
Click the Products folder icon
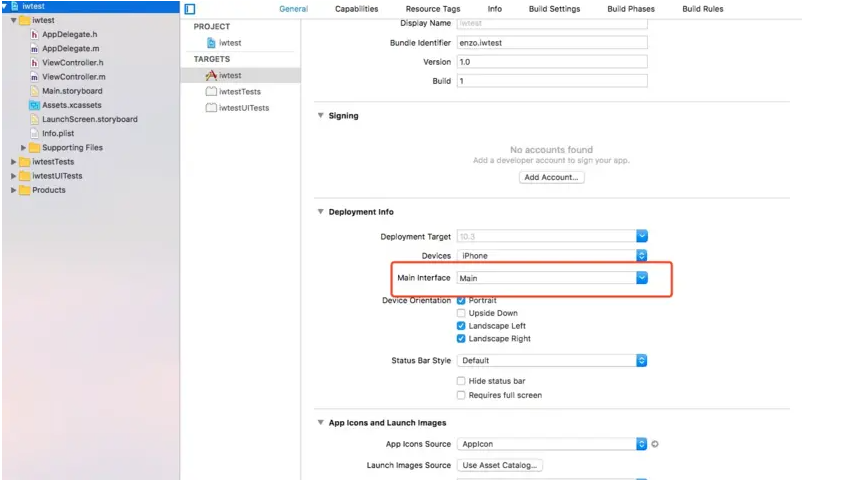click(24, 190)
